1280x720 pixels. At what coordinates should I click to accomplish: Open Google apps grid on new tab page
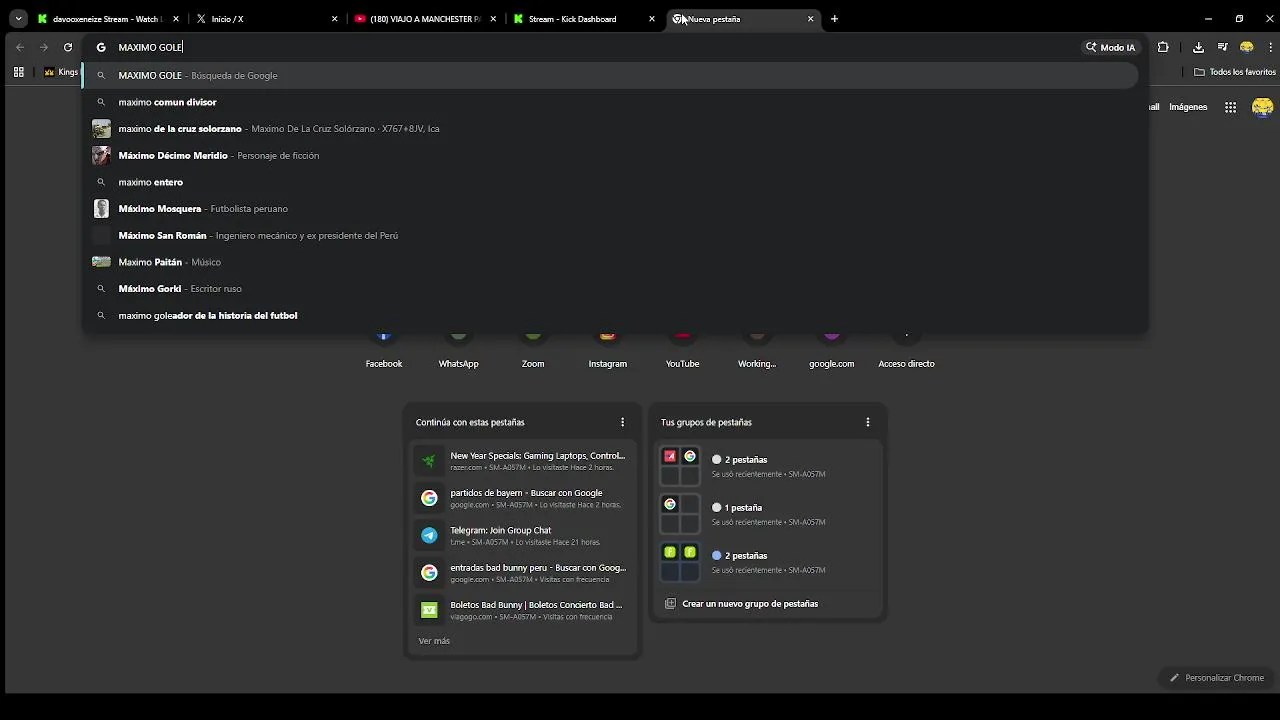[1231, 107]
